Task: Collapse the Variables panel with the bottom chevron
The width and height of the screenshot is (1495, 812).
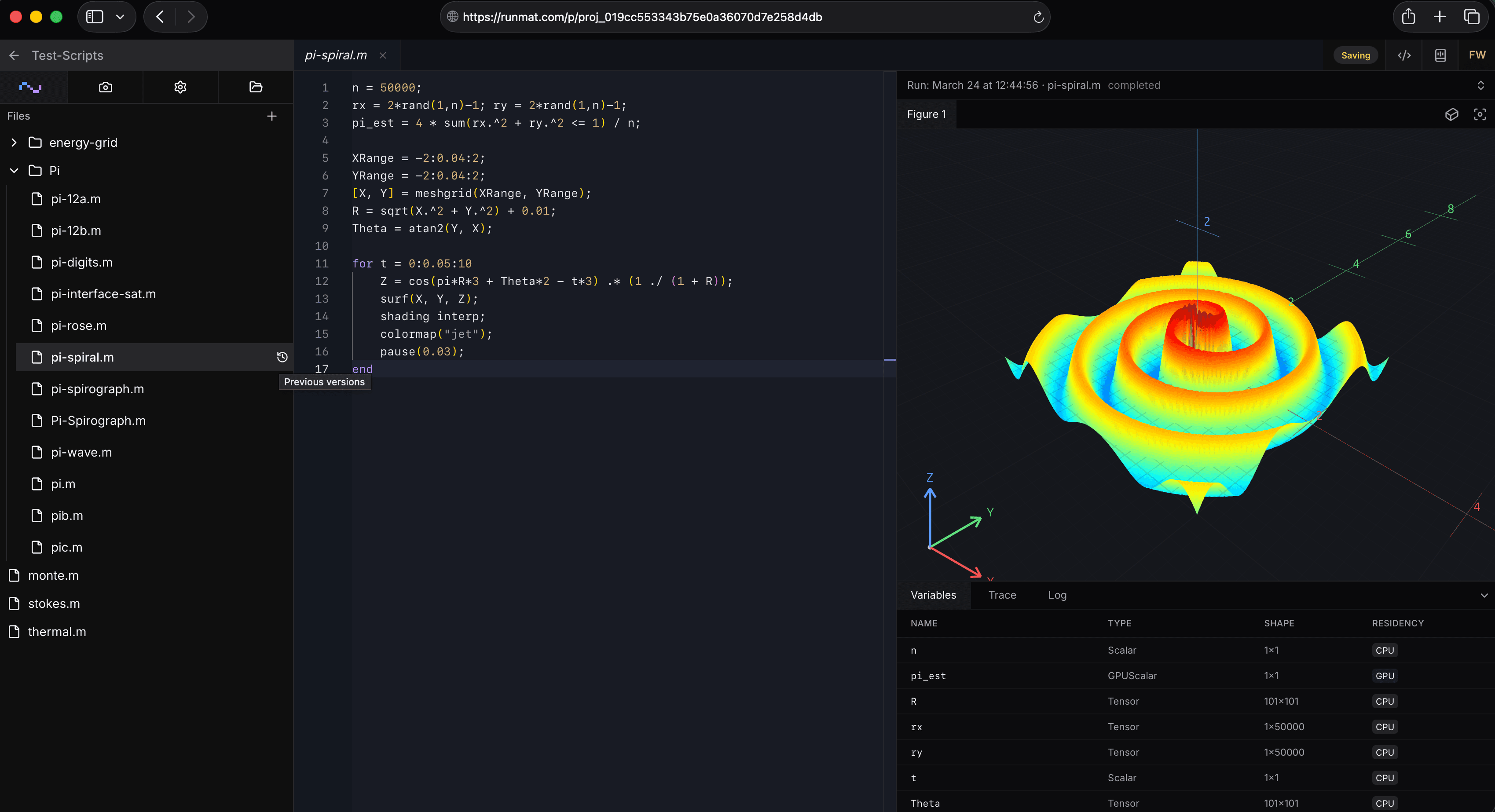Action: [1484, 595]
